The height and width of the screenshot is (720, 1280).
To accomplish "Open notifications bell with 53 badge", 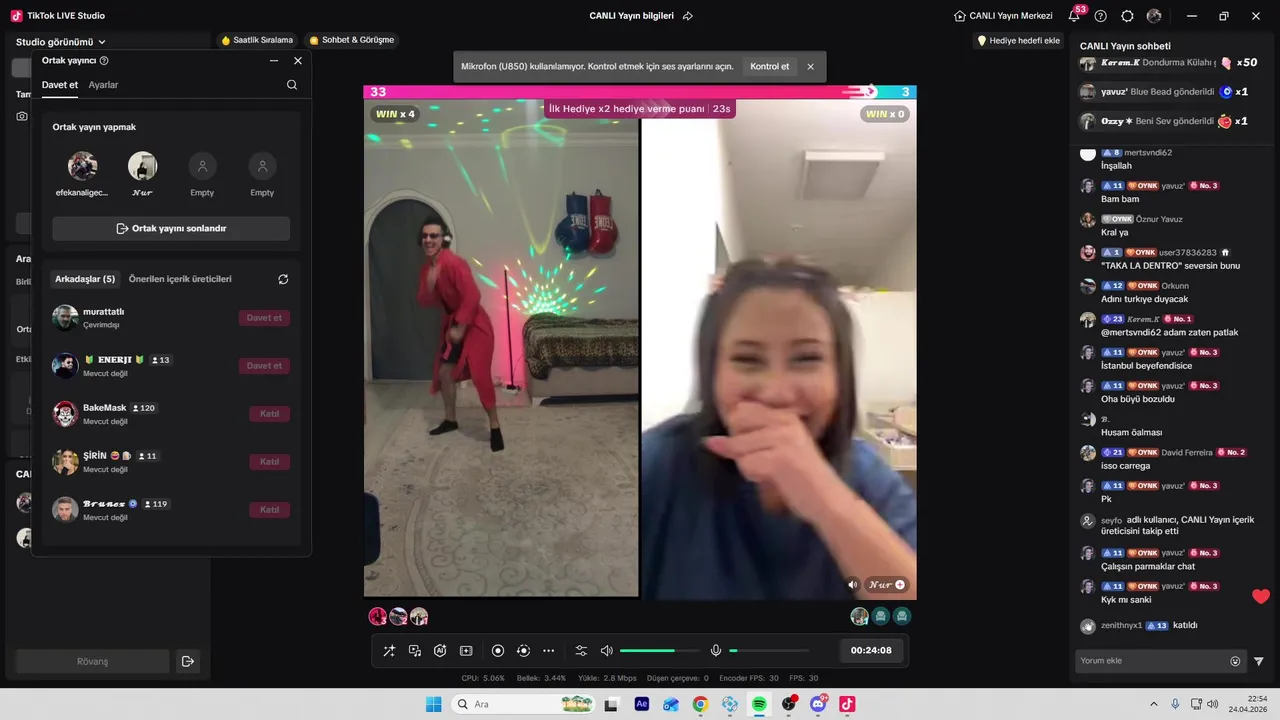I will (x=1075, y=16).
